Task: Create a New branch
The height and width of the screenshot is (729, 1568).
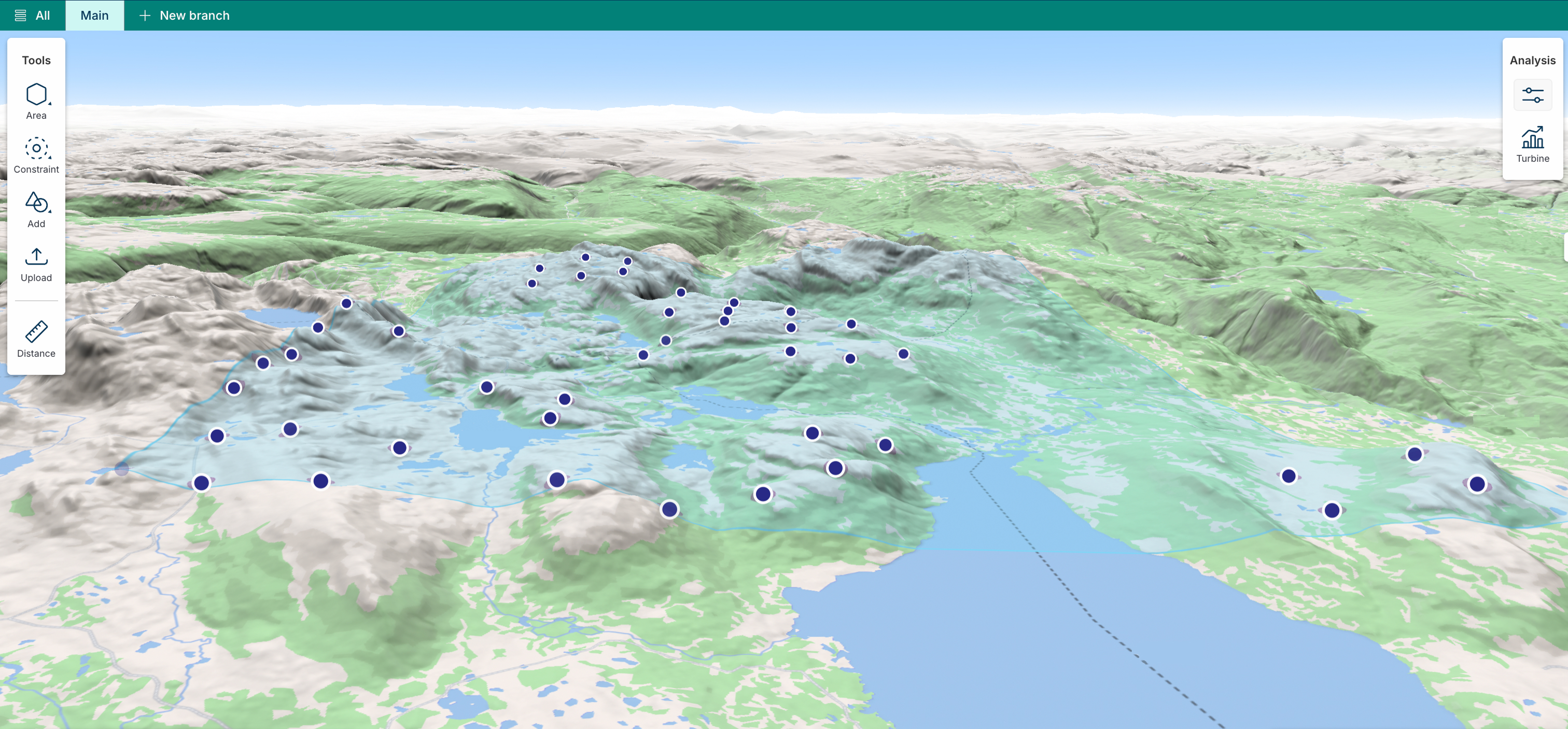Action: (x=185, y=15)
